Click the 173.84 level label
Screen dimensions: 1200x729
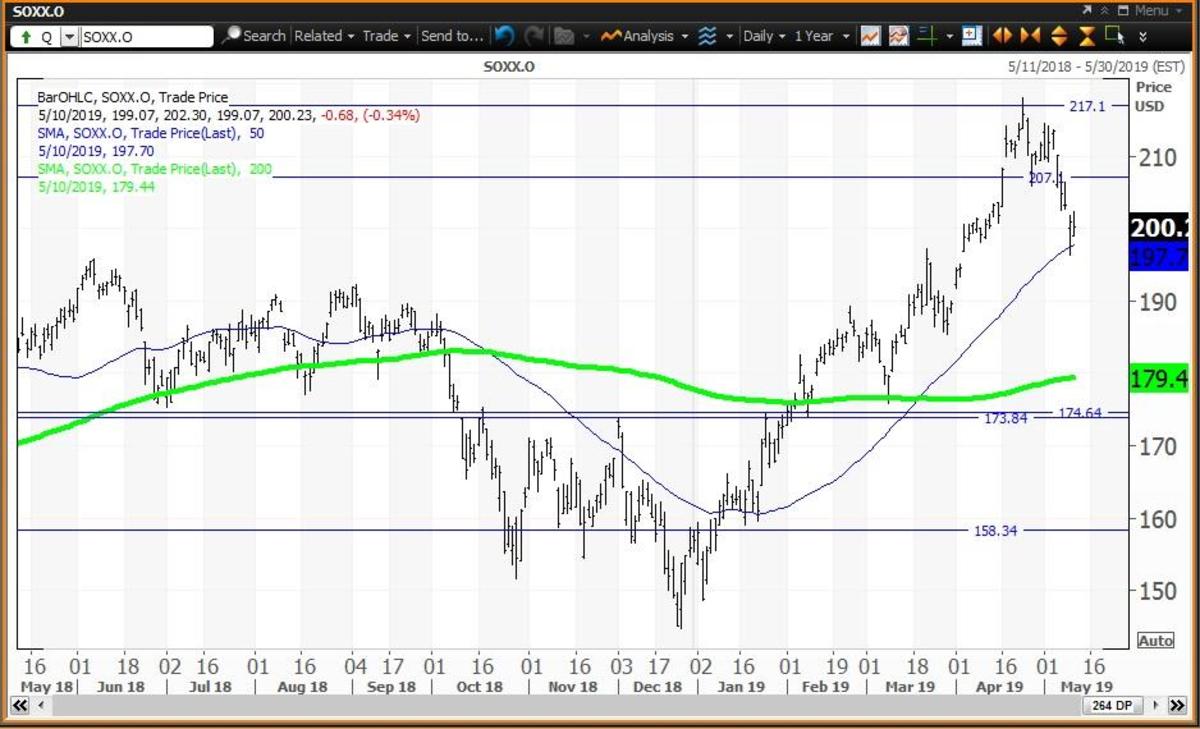point(1005,418)
